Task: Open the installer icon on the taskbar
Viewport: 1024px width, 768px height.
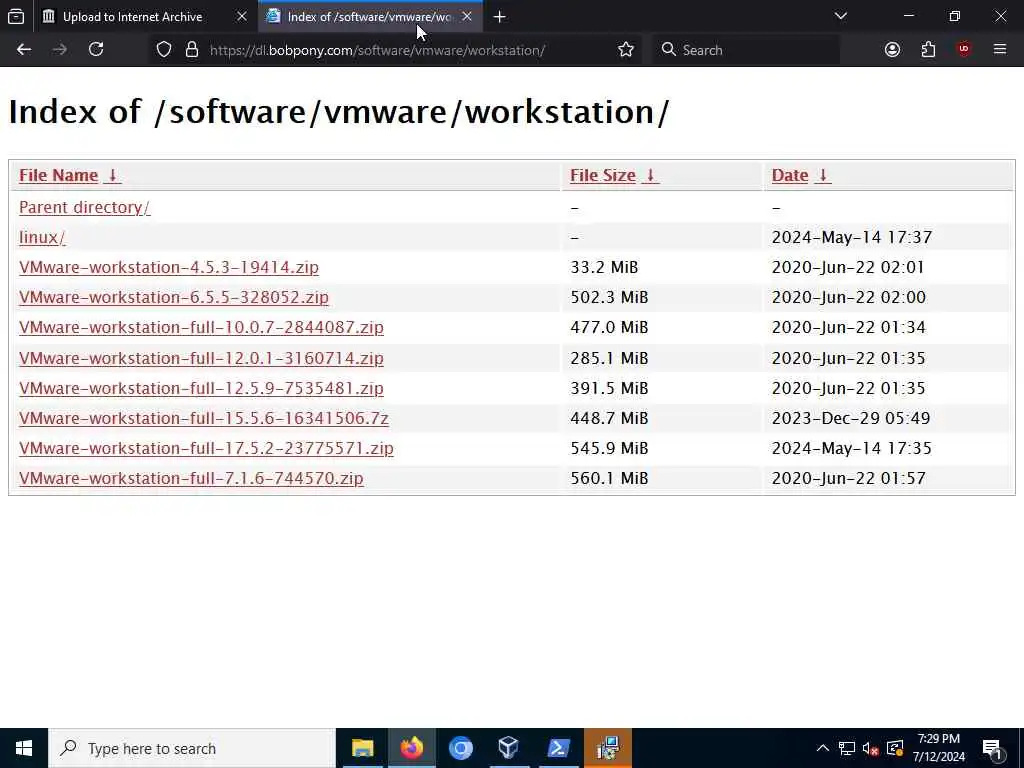Action: (x=608, y=748)
